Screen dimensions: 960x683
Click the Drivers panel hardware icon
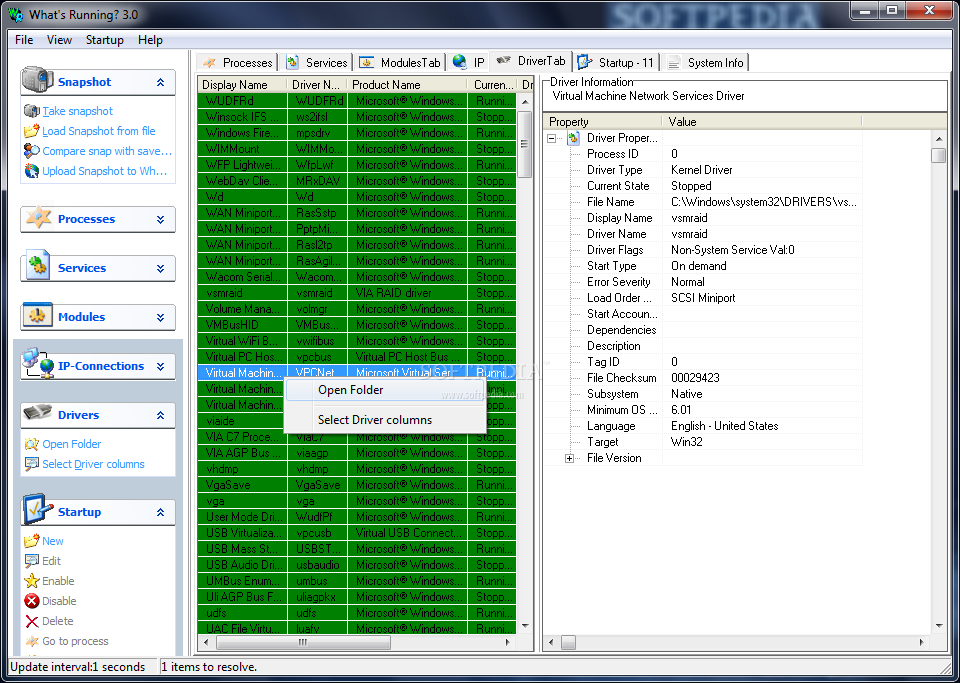(37, 413)
